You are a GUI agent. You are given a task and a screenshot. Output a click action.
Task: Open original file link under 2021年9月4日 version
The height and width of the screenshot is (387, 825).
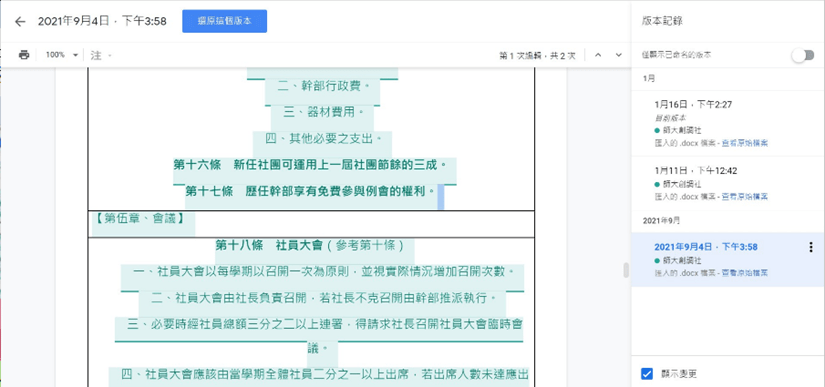[744, 273]
